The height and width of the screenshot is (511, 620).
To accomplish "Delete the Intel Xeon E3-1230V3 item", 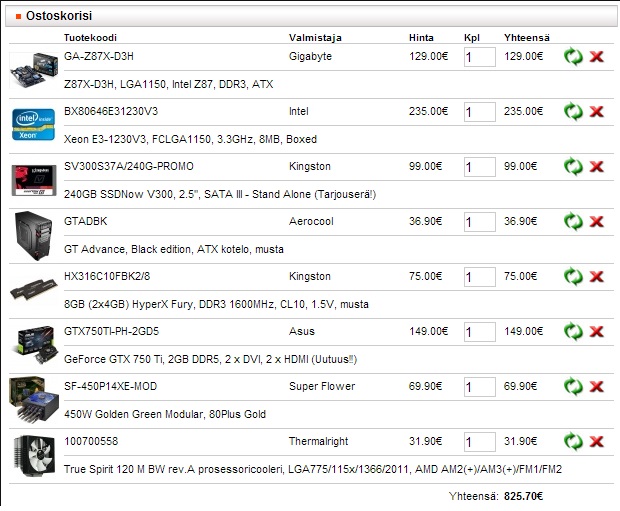I will point(596,112).
